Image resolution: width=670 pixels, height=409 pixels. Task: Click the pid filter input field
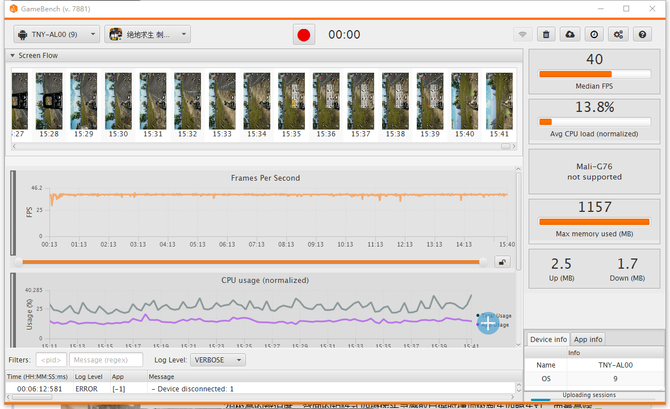pos(50,359)
